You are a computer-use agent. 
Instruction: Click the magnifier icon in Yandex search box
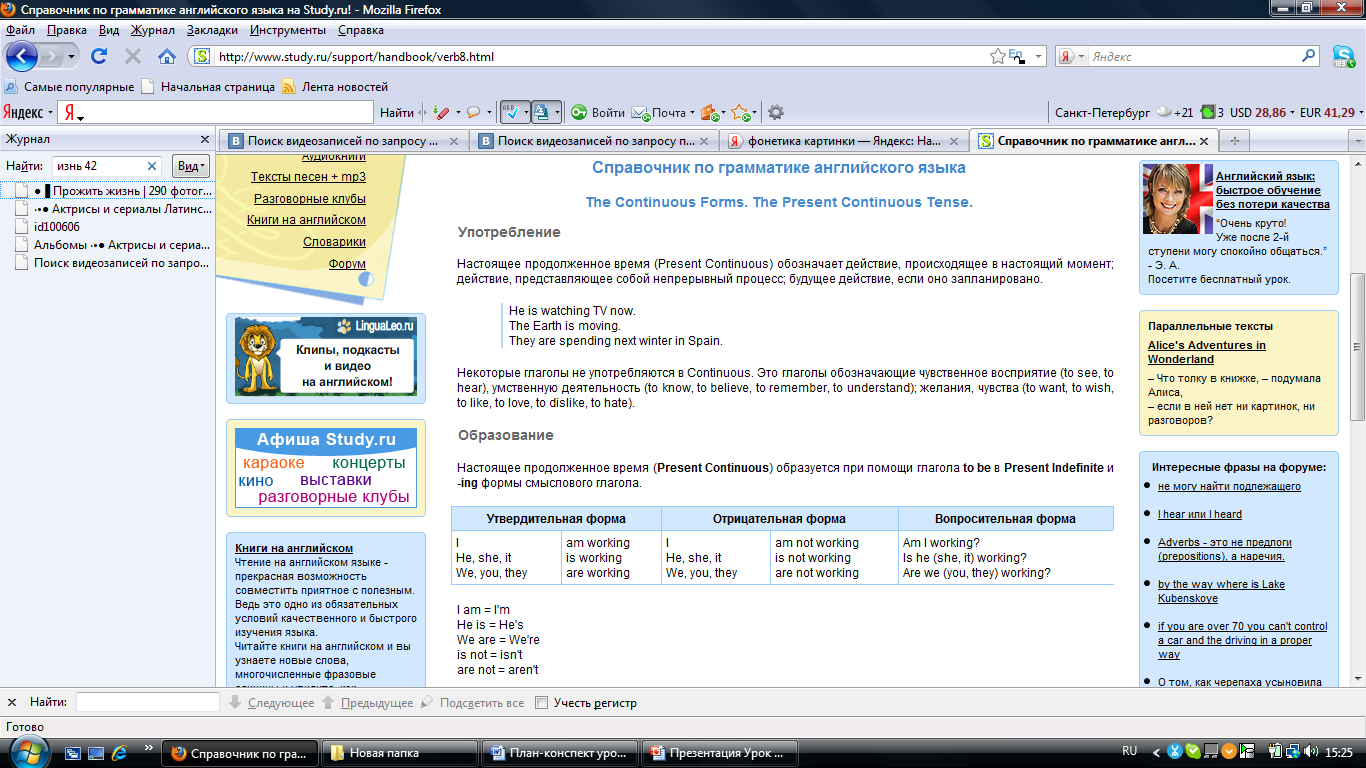click(x=1309, y=57)
